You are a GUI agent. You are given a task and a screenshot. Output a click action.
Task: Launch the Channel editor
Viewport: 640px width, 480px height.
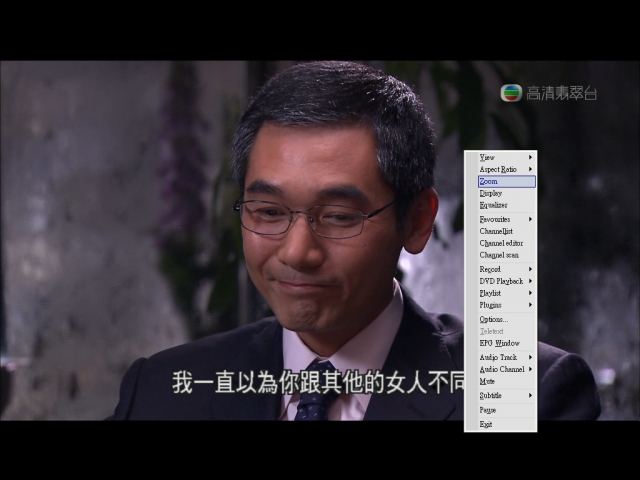(500, 243)
